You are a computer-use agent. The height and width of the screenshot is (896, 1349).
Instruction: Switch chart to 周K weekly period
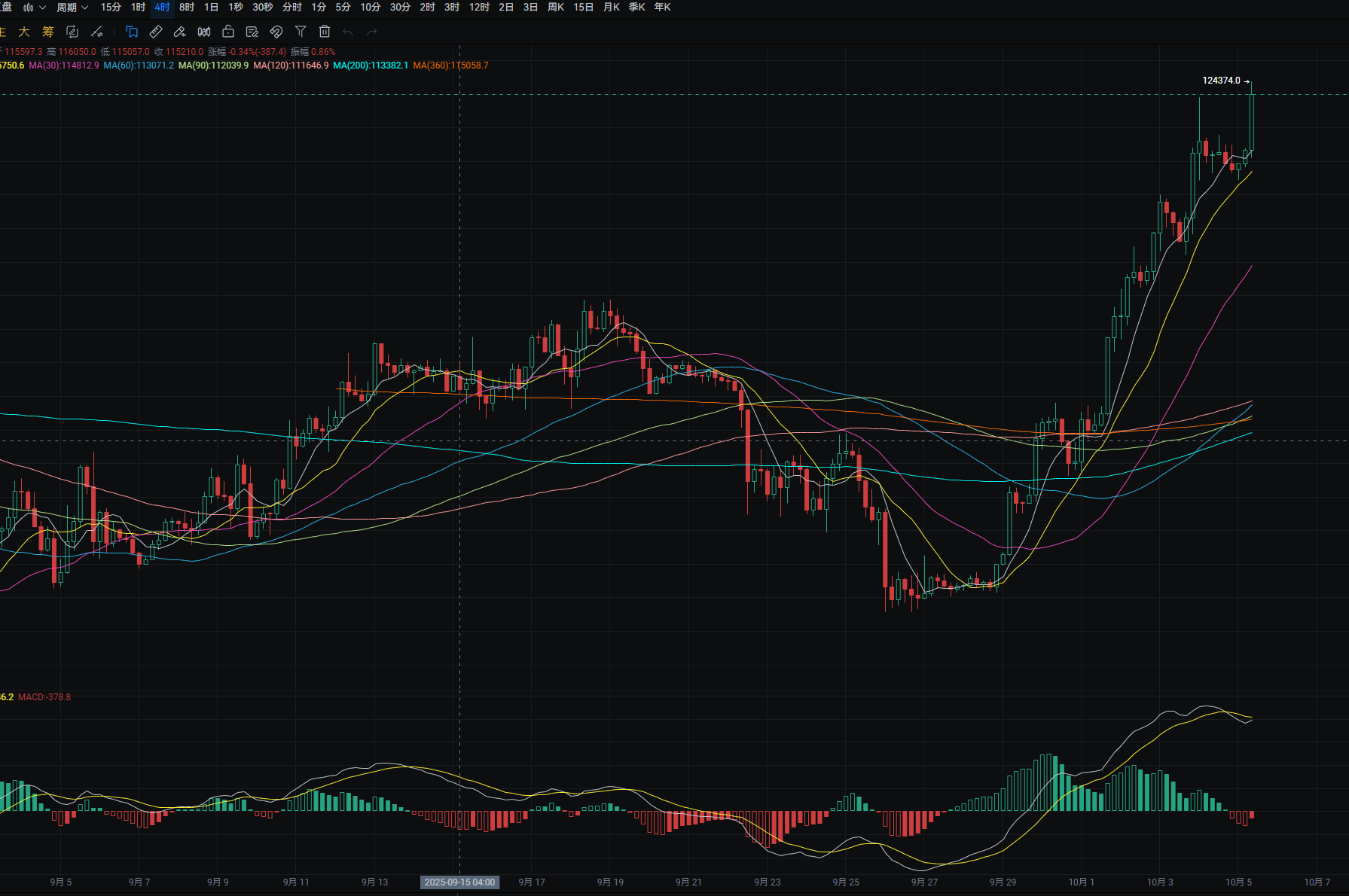556,8
